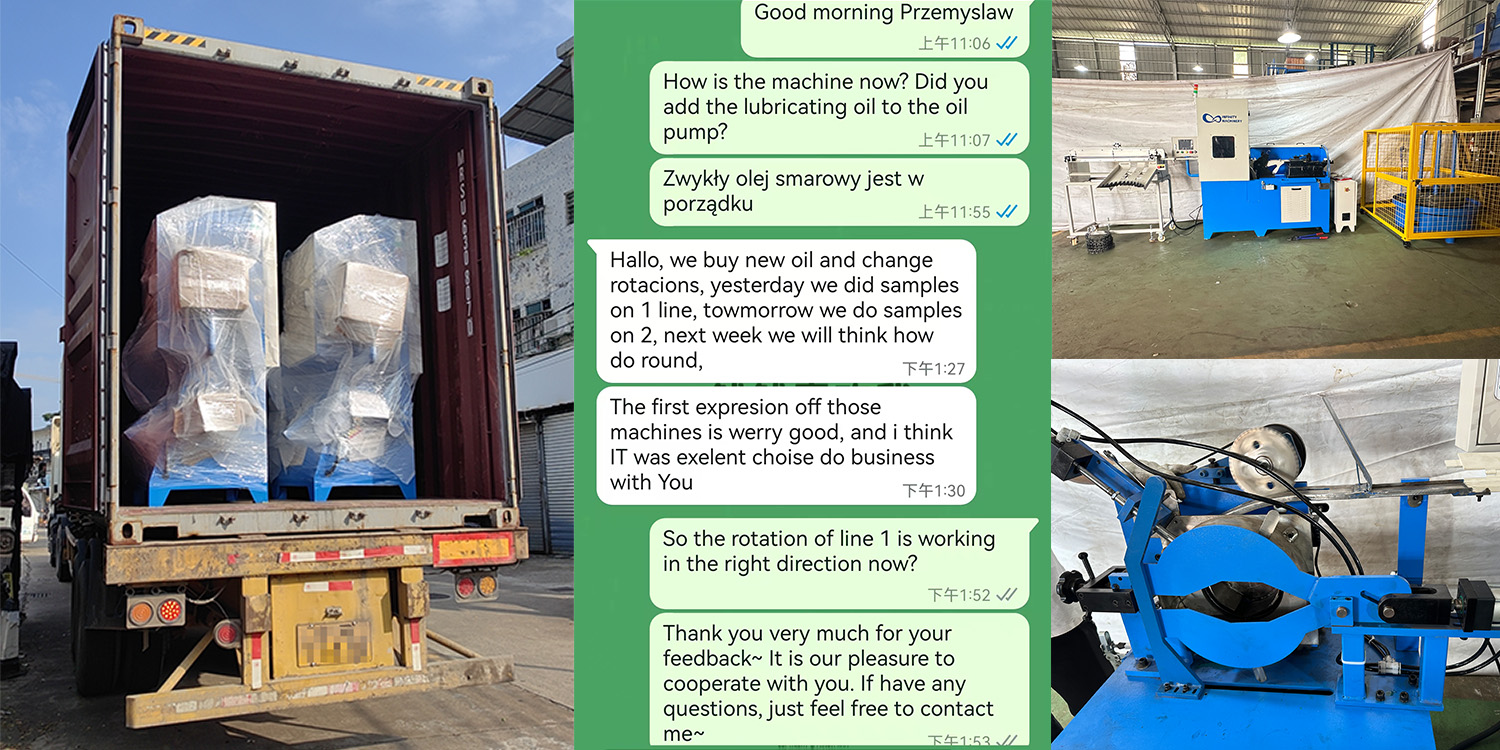Click the yellow safety cage in factory photo
This screenshot has height=750, width=1500.
1430,182
